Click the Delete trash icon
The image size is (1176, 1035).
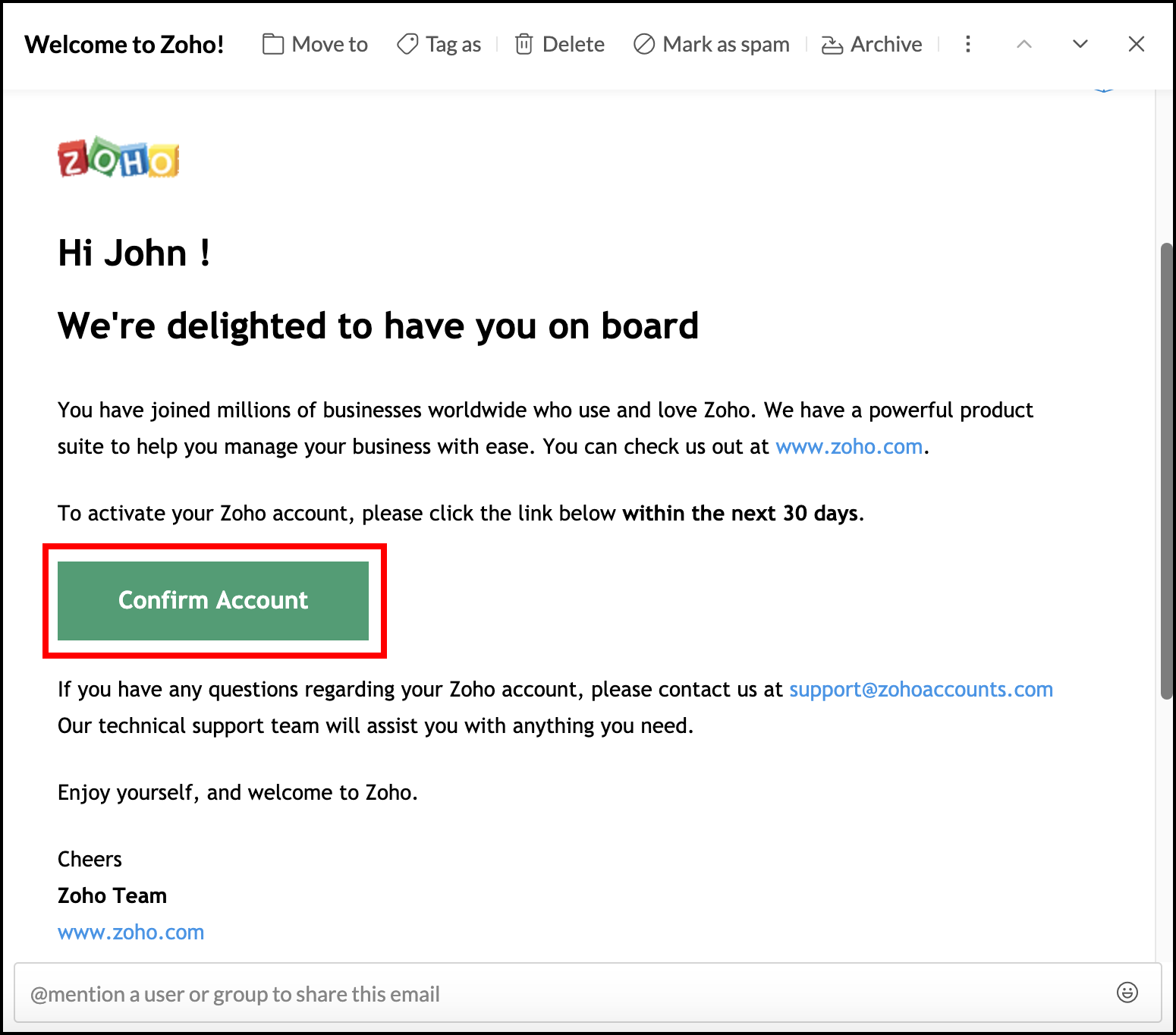coord(524,45)
